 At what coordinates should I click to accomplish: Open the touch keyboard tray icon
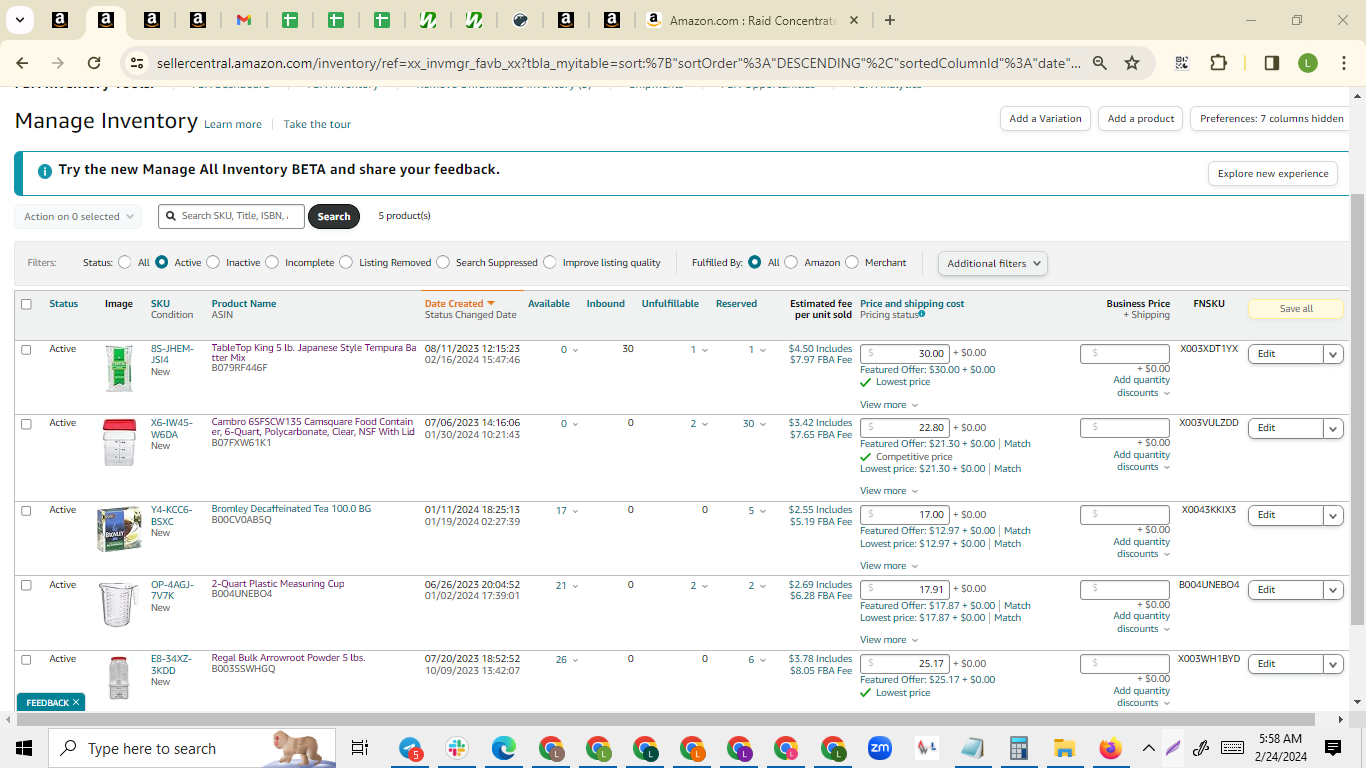click(x=1232, y=748)
